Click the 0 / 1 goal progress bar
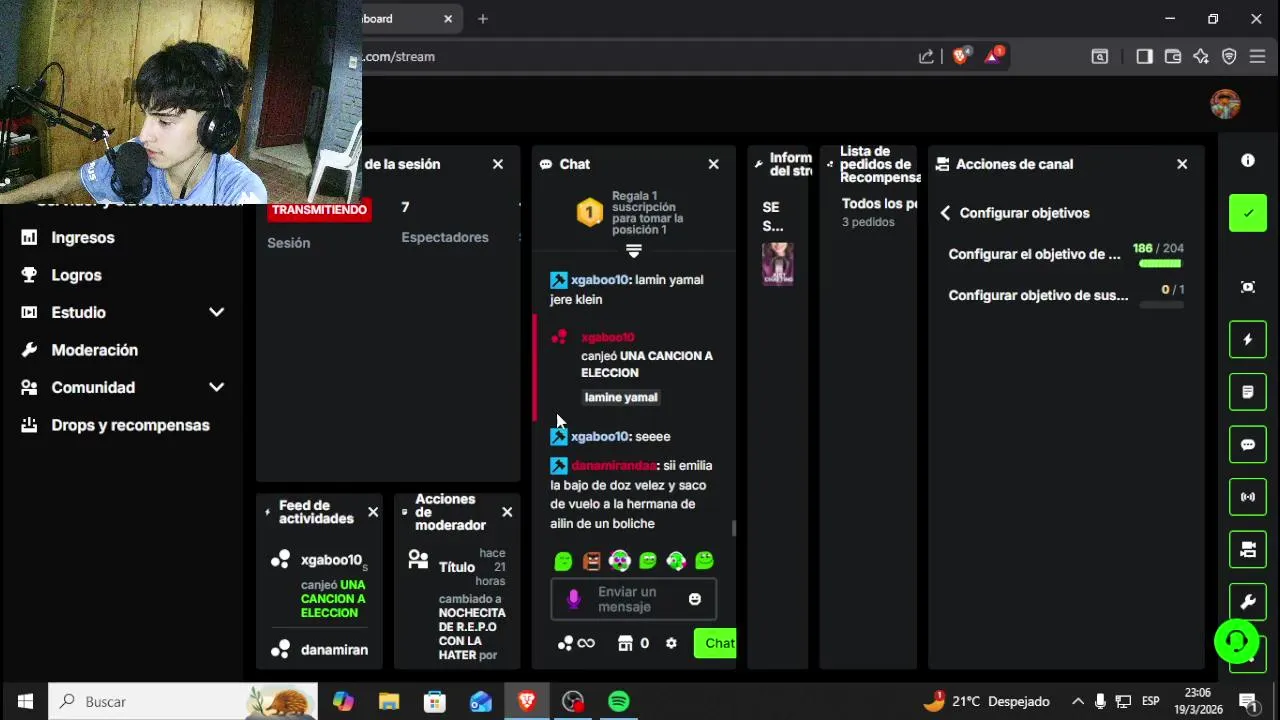 pyautogui.click(x=1161, y=305)
